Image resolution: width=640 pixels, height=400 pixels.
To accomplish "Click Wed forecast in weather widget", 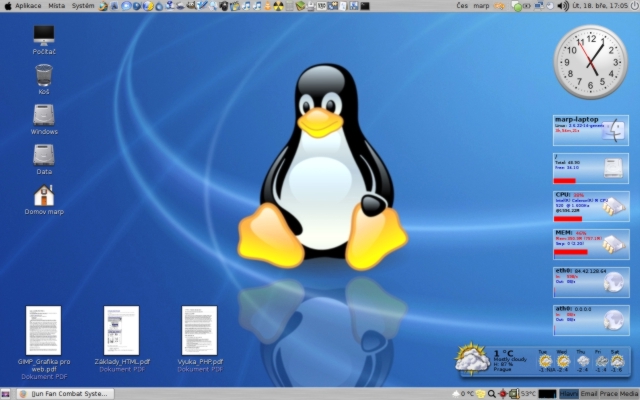I will (x=563, y=360).
